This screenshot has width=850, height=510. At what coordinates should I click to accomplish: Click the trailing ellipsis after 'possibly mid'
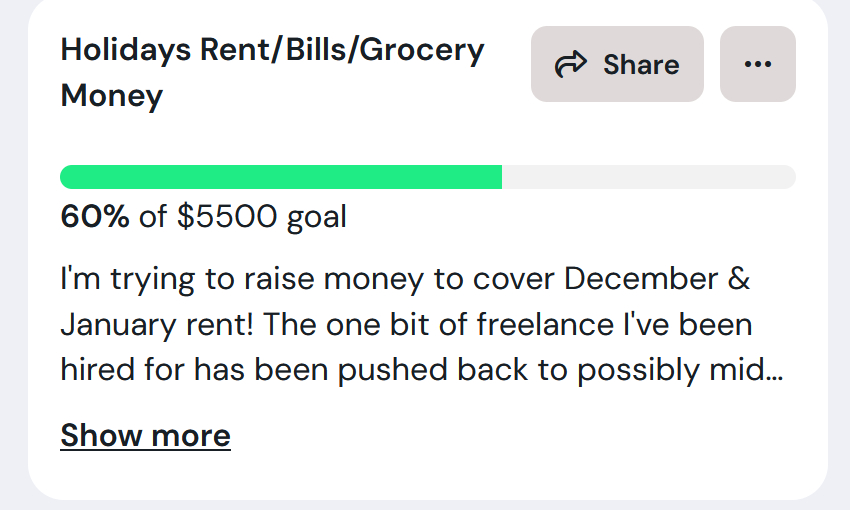tap(774, 370)
